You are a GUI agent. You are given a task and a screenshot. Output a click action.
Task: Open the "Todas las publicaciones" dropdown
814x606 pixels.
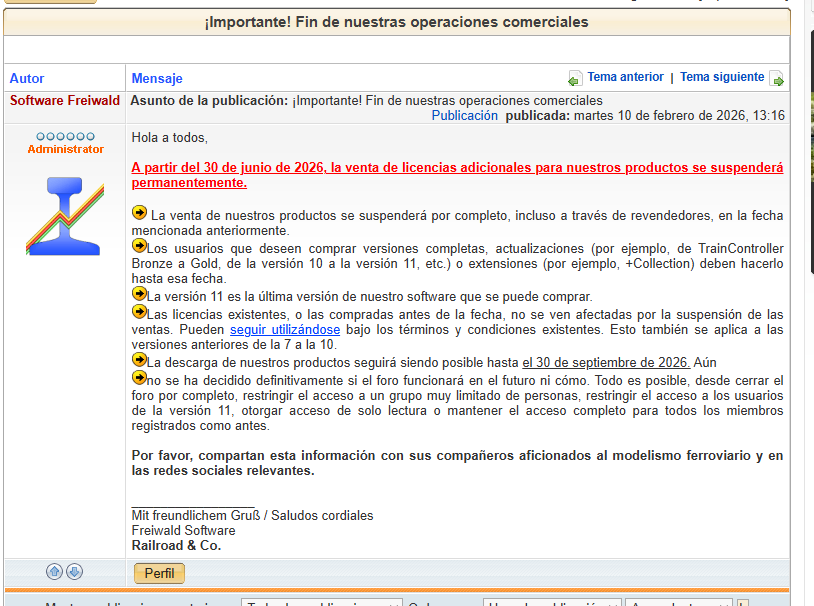[321, 603]
